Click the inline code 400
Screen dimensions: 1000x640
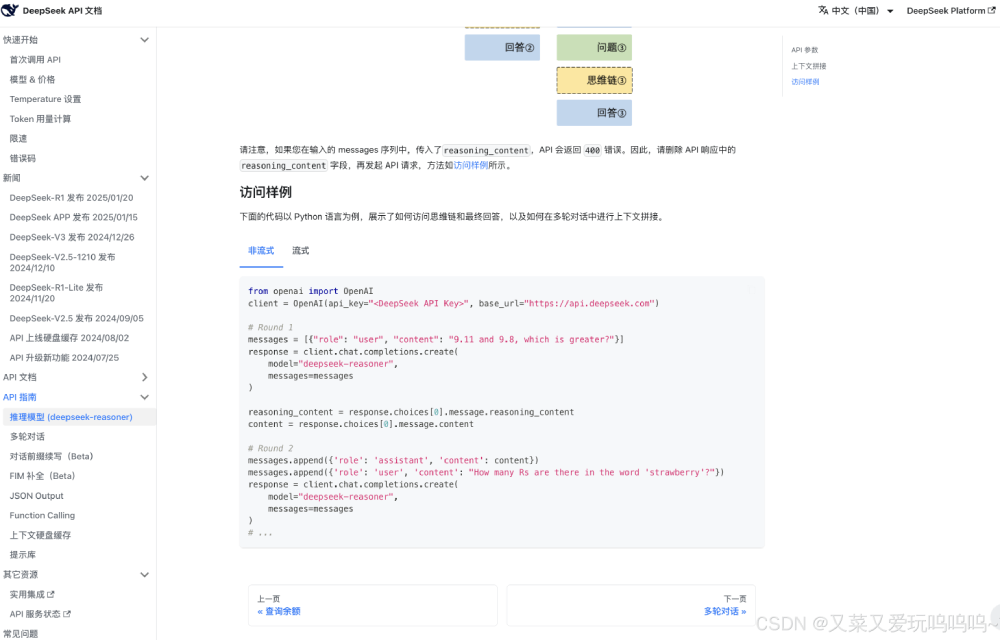pos(592,150)
